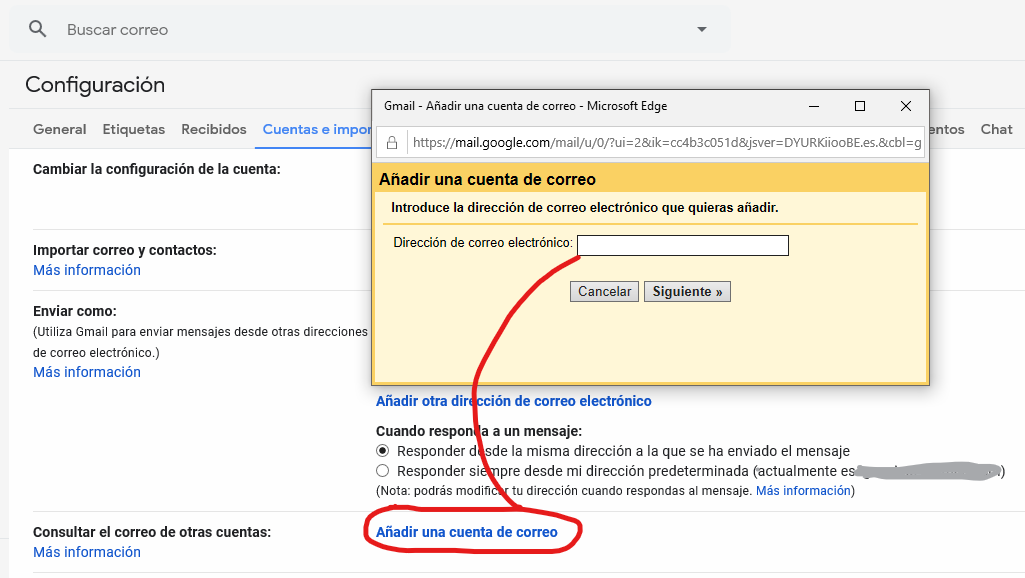This screenshot has width=1025, height=578.
Task: Click the Importar correo y contactos label
Action: 125,250
